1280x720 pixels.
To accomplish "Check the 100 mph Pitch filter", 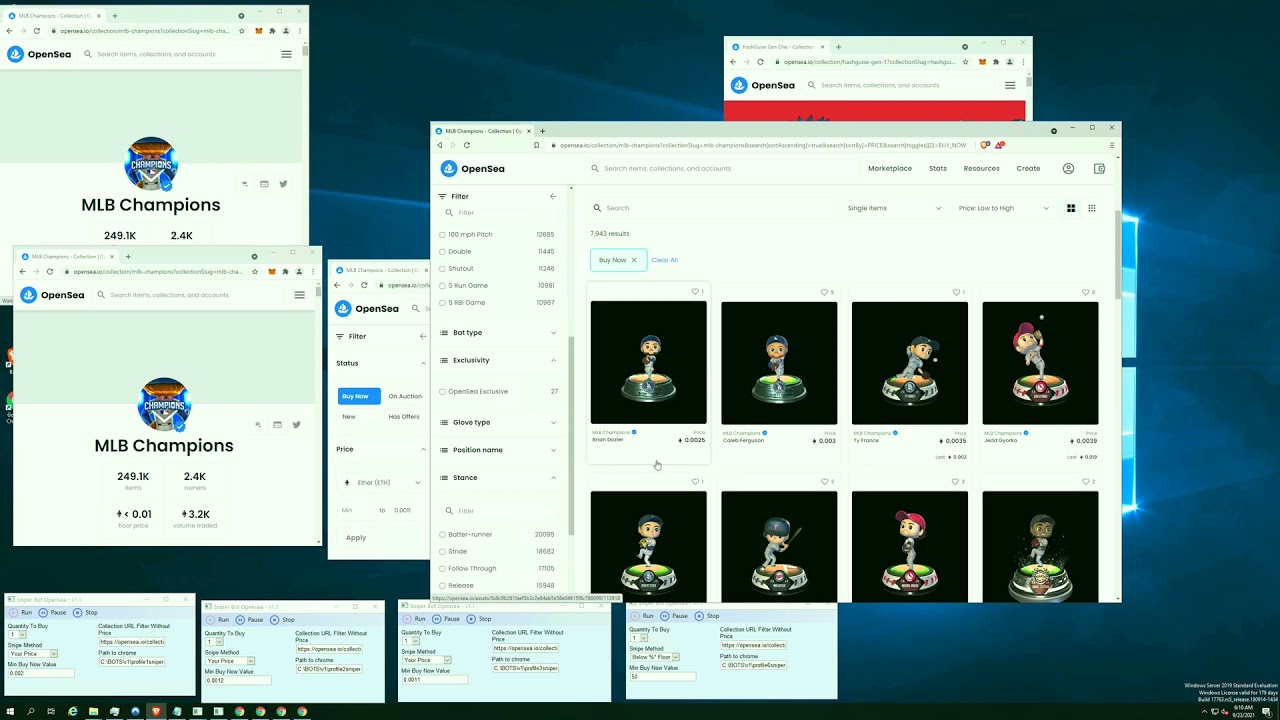I will (442, 235).
